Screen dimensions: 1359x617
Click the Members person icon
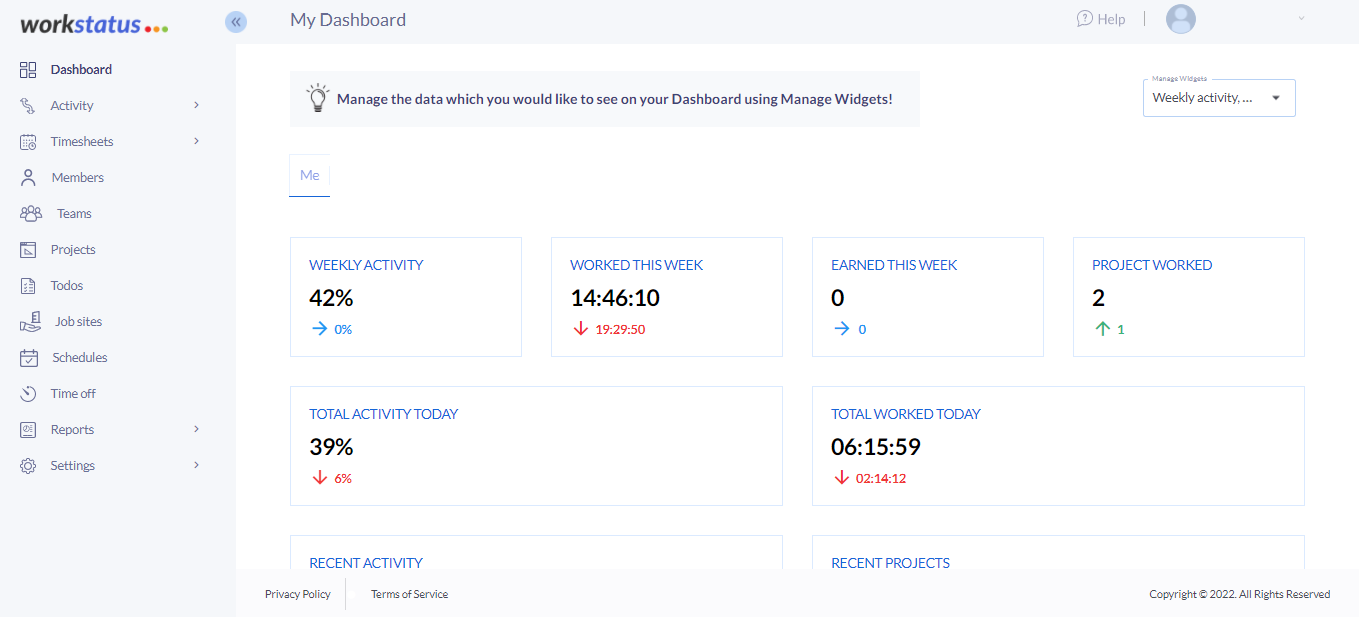pyautogui.click(x=29, y=177)
